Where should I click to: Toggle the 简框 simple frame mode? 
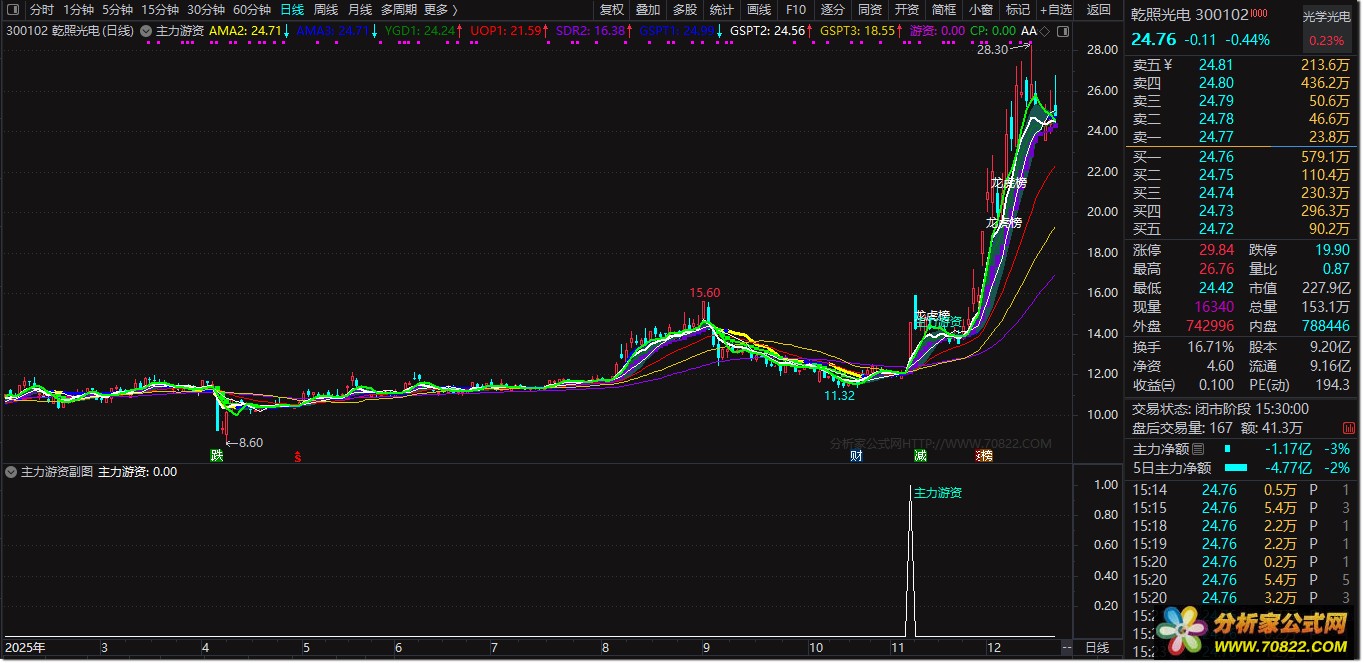click(943, 10)
